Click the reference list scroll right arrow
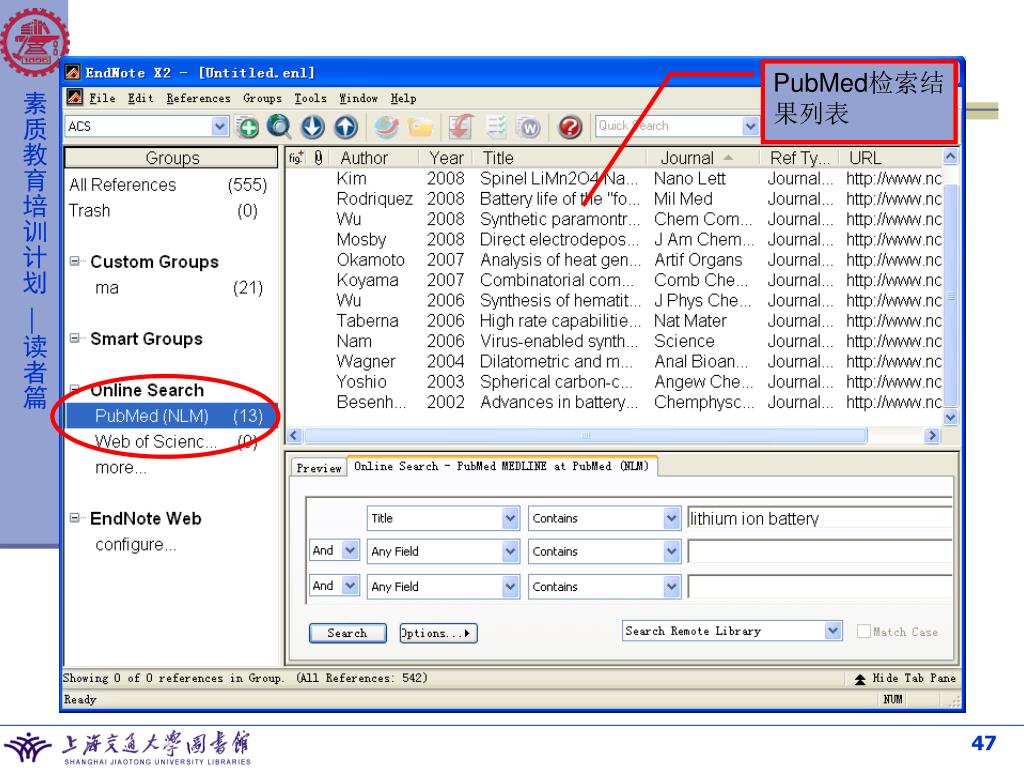The height and width of the screenshot is (768, 1024). (932, 436)
